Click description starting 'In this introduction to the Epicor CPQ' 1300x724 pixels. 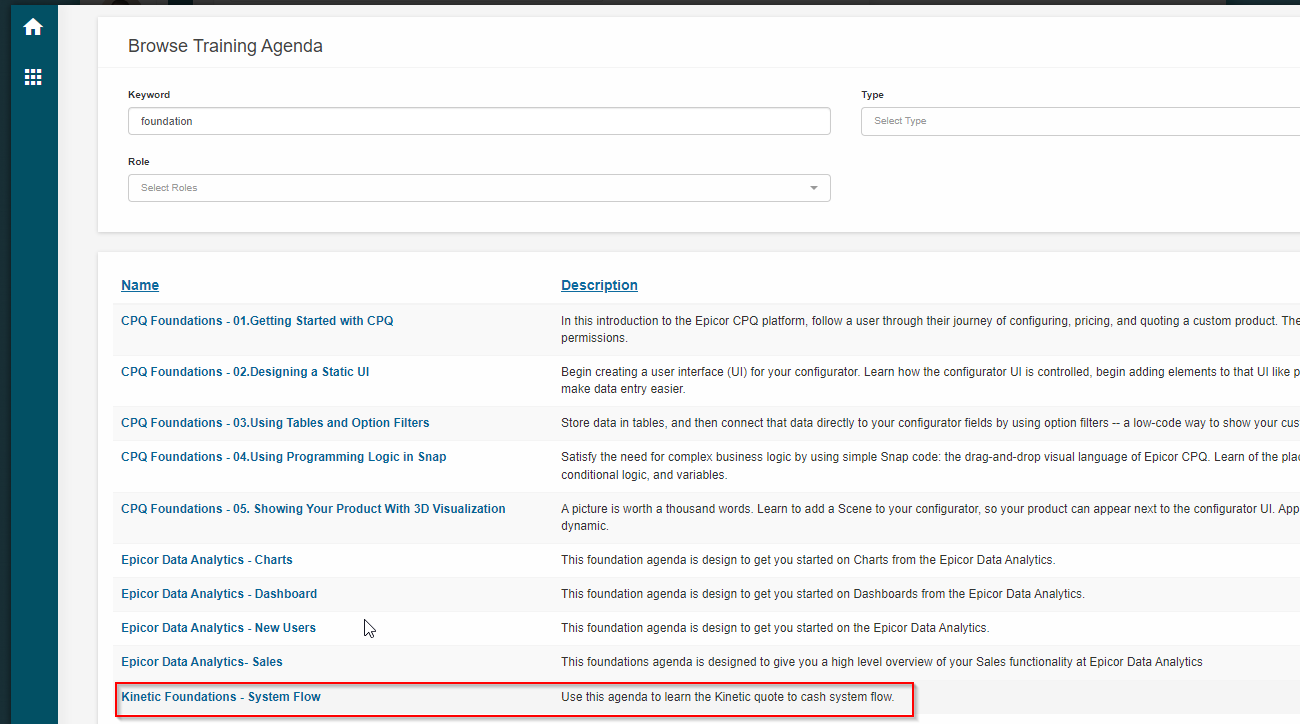click(930, 329)
